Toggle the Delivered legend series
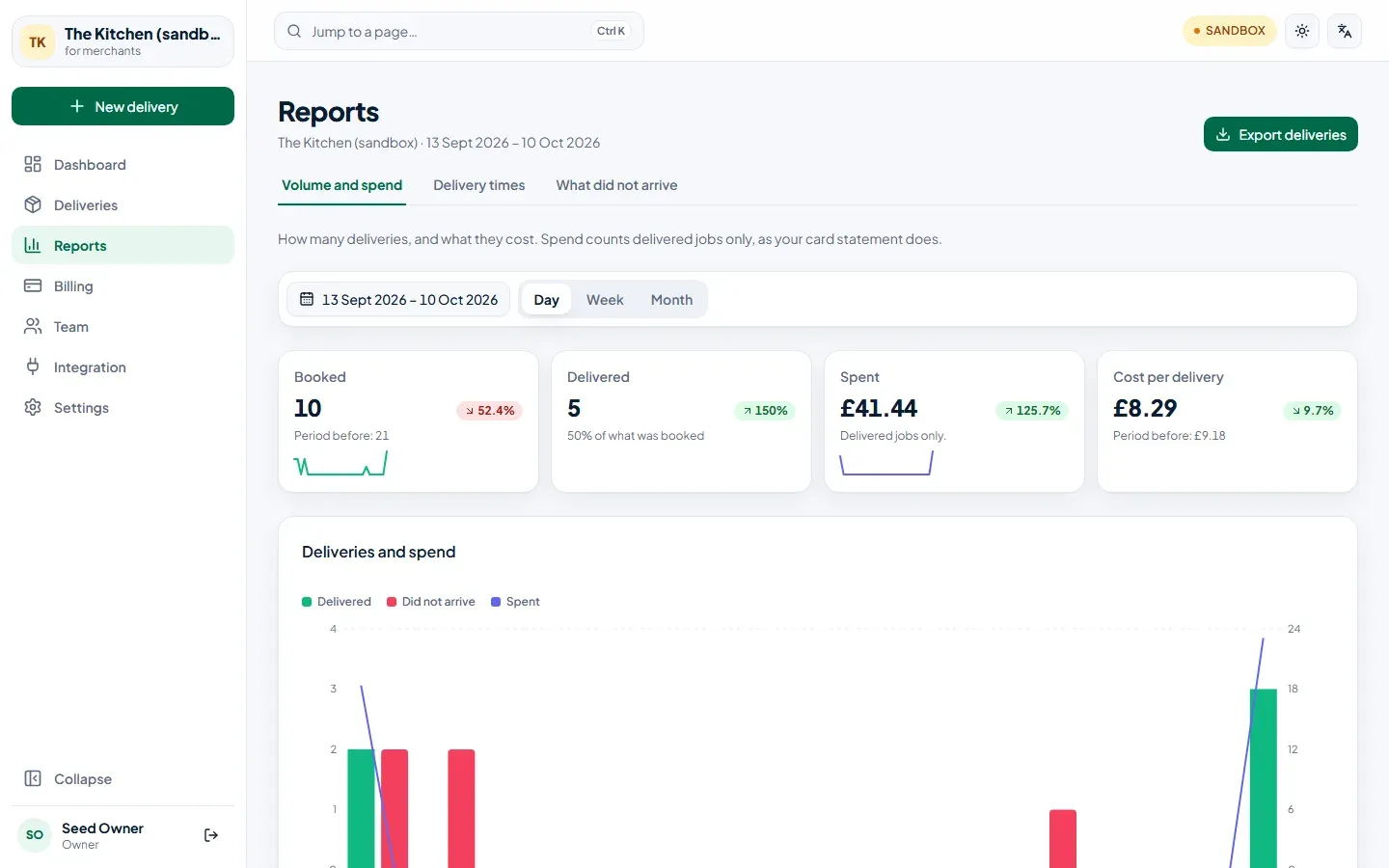1389x868 pixels. tap(337, 602)
